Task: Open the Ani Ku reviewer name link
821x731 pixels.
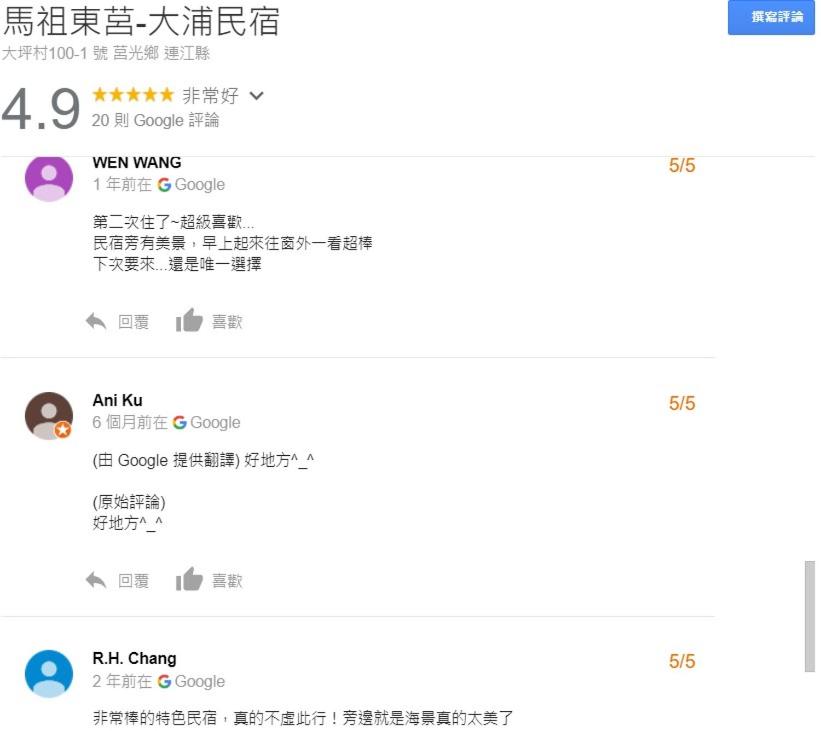Action: pos(117,401)
